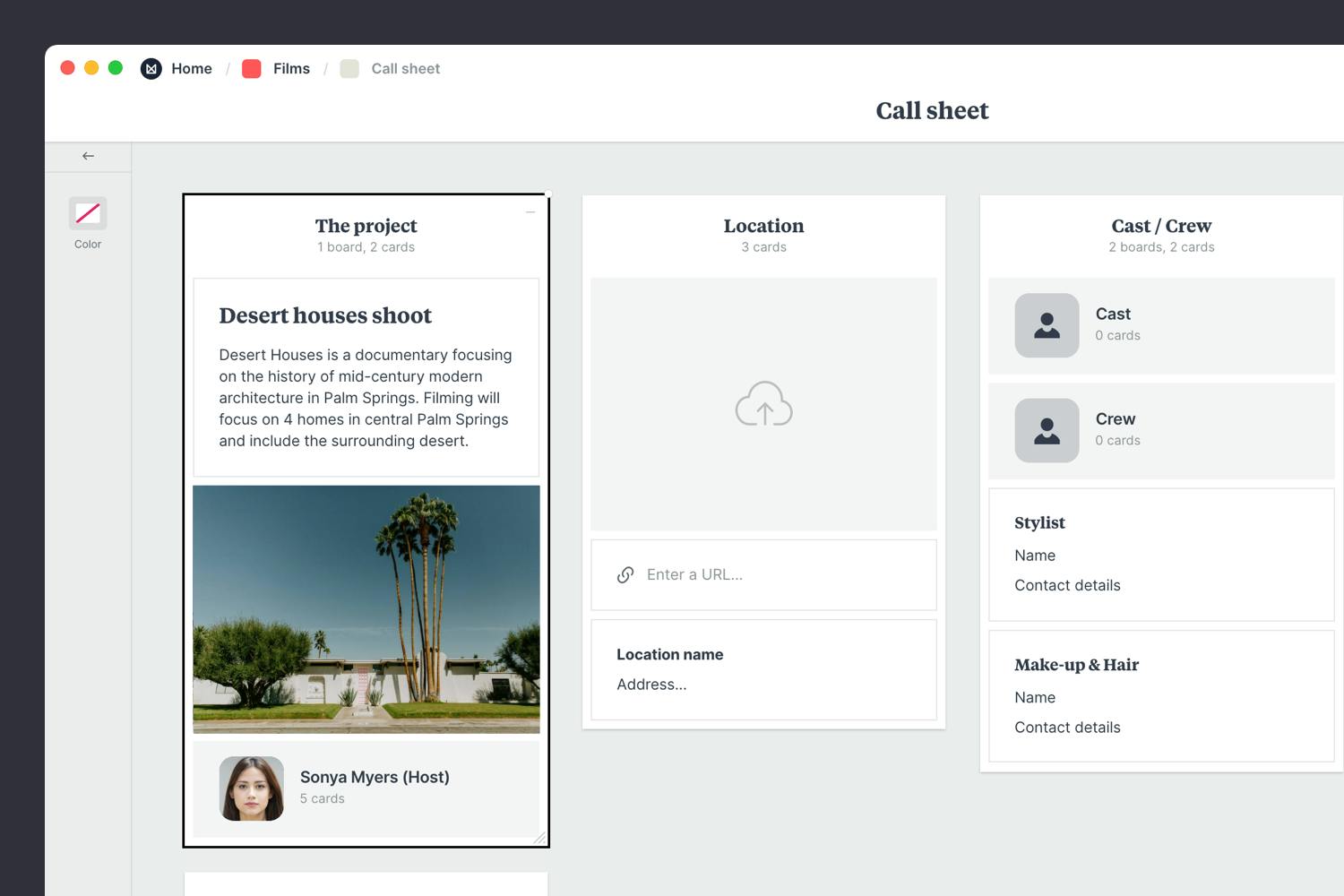
Task: Select the Color swatch in sidebar
Action: click(88, 213)
